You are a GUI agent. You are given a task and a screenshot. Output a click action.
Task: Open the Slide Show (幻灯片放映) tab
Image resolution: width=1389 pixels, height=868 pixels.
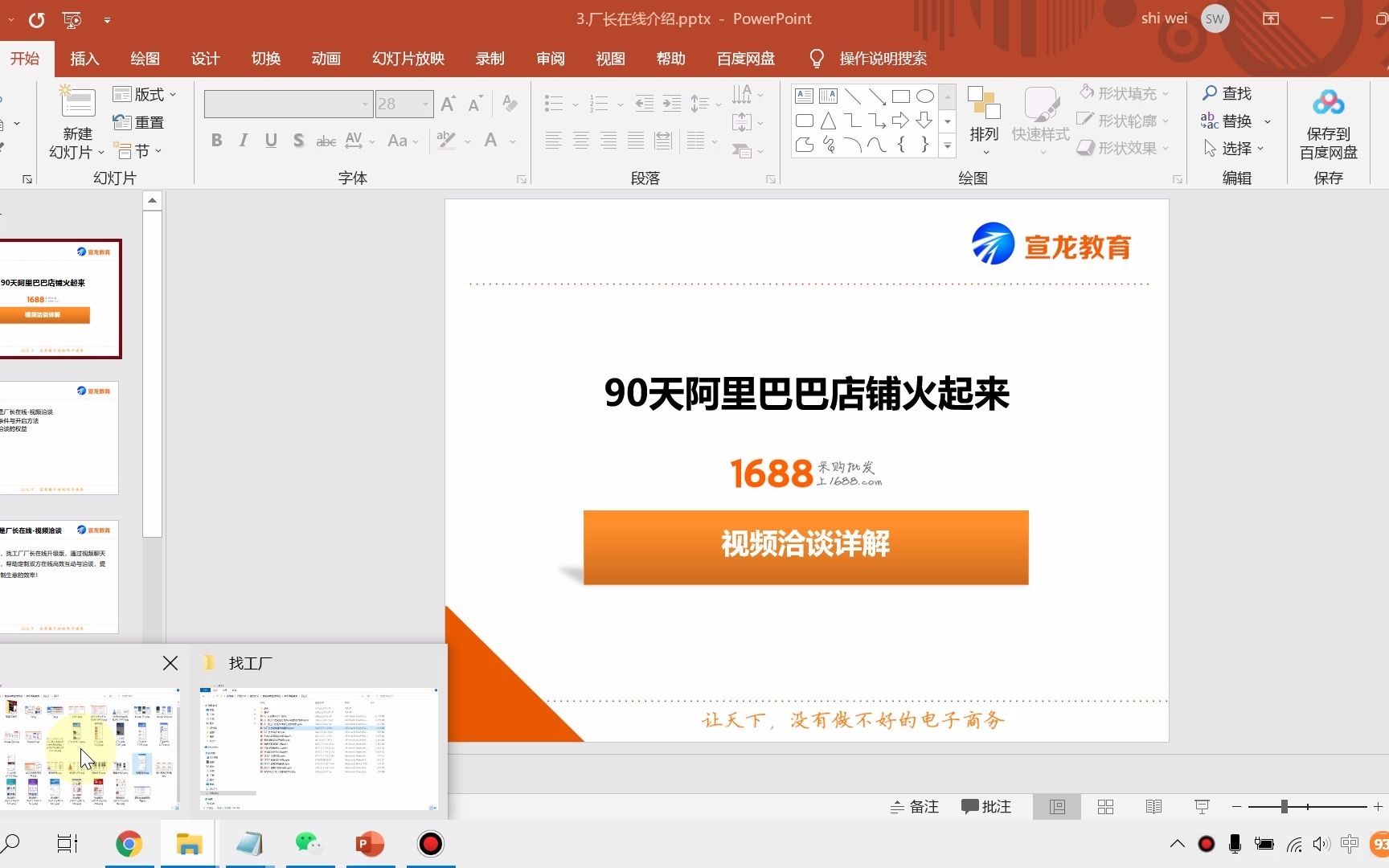408,58
